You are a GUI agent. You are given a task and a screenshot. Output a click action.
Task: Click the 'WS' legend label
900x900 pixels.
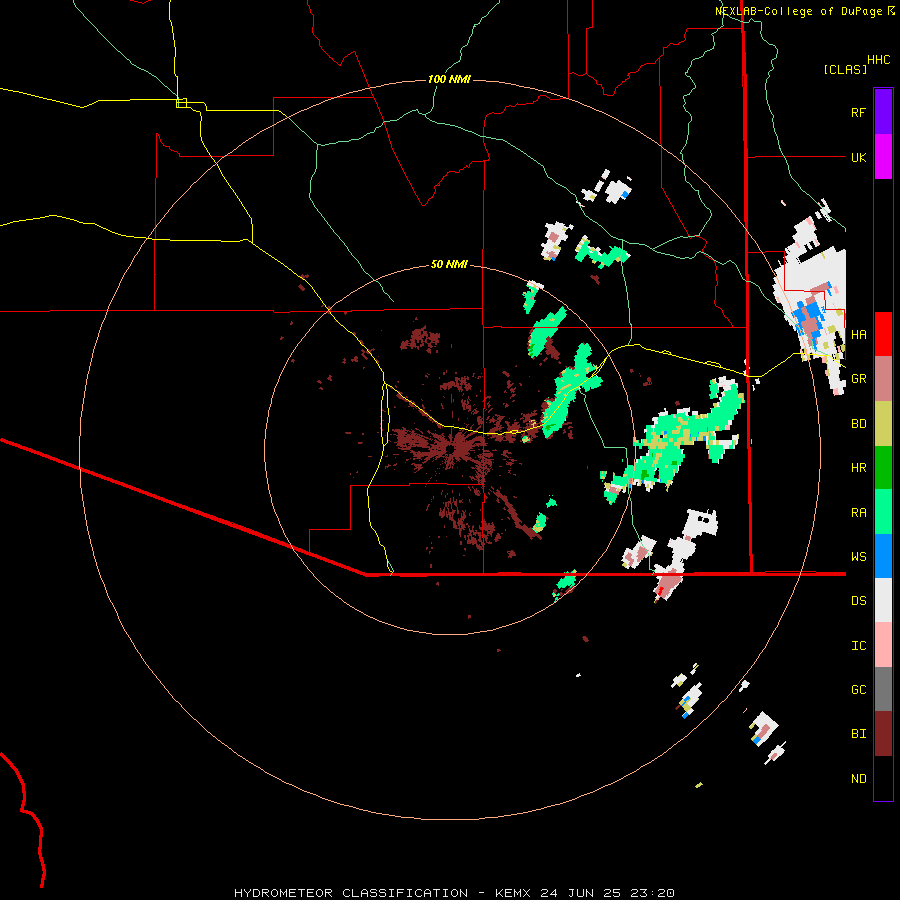[858, 557]
